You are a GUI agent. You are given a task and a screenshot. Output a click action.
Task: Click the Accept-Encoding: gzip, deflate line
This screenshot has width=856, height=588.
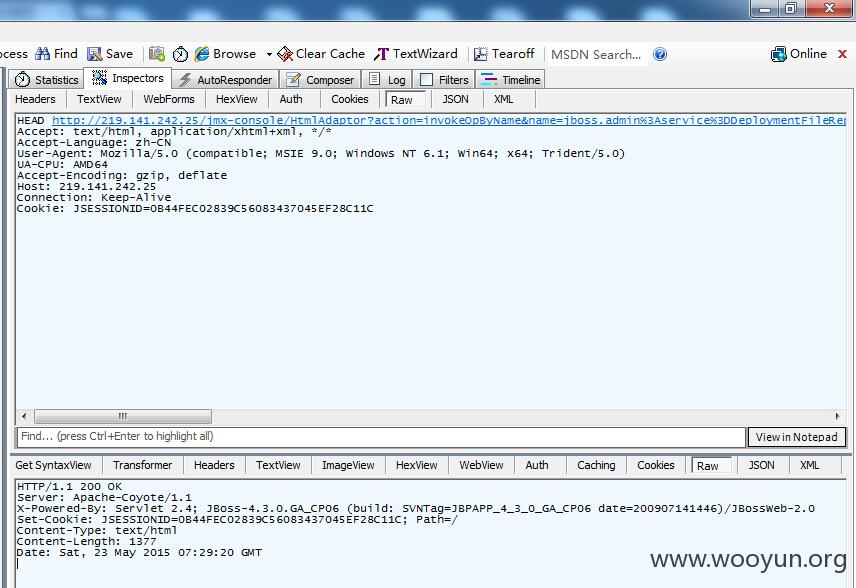coord(122,175)
